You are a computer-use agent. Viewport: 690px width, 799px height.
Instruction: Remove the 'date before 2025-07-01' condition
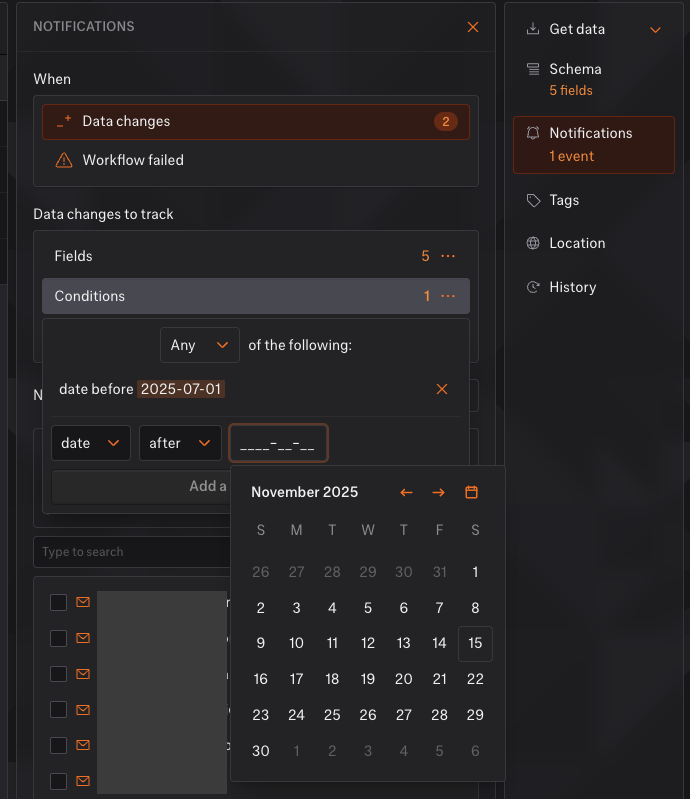pyautogui.click(x=442, y=389)
